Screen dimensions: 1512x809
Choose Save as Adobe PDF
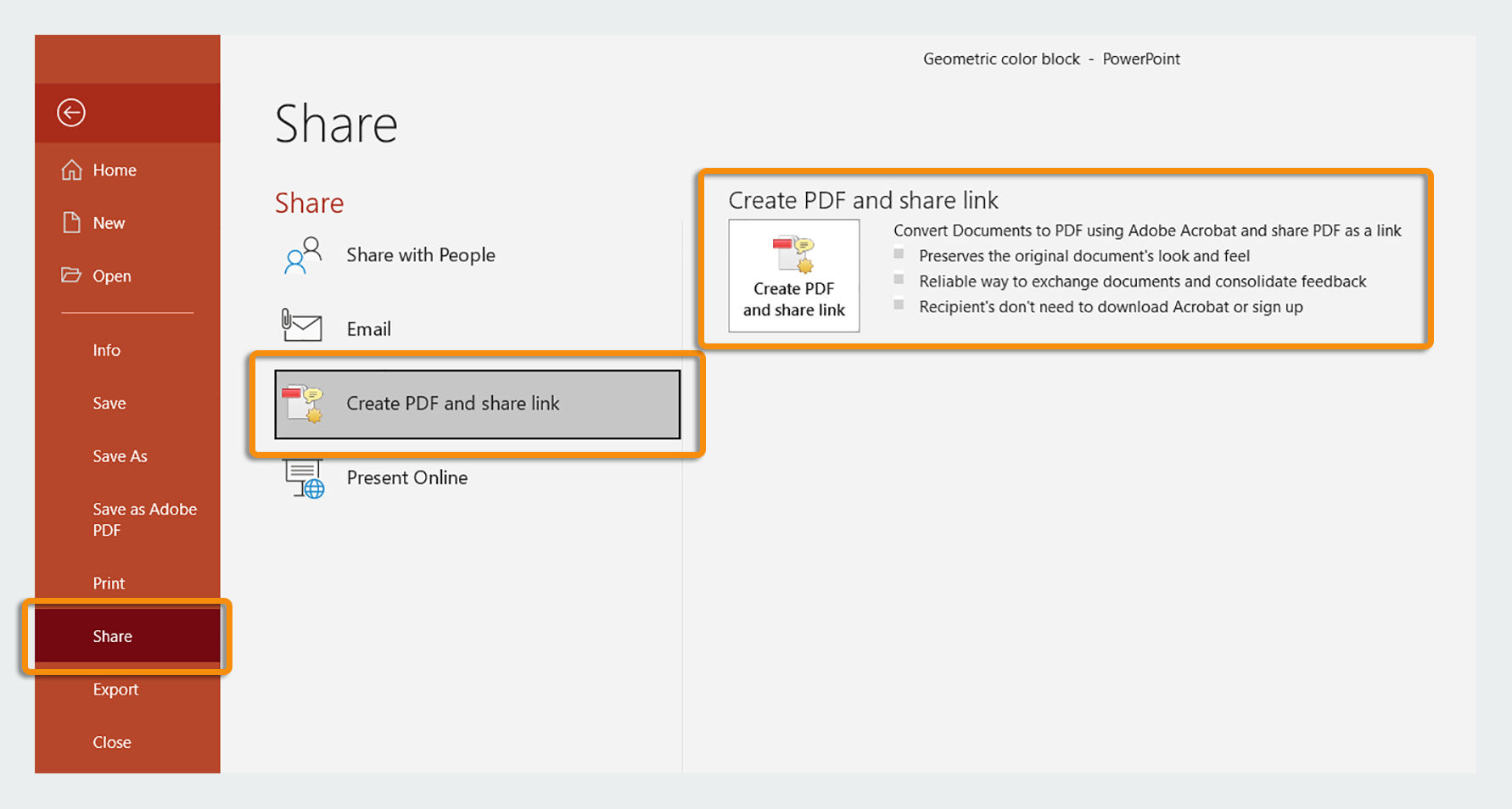144,519
